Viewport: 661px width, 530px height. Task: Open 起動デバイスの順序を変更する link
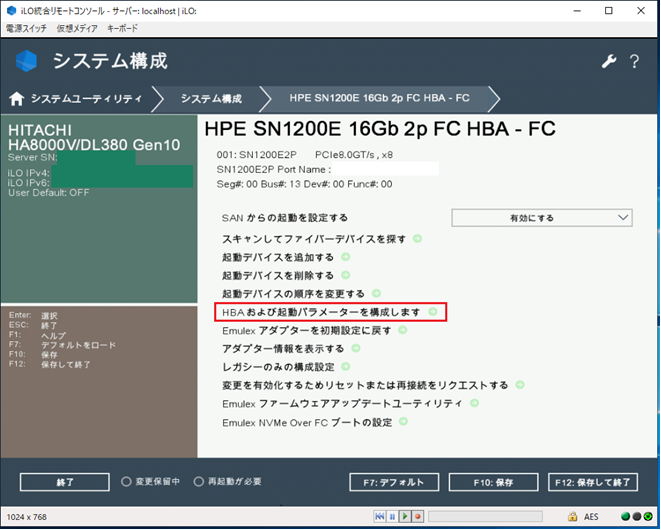point(293,293)
